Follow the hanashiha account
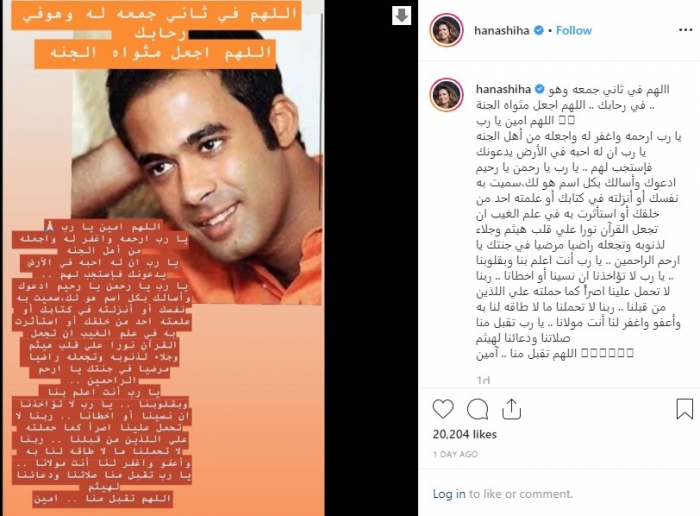 click(x=574, y=30)
